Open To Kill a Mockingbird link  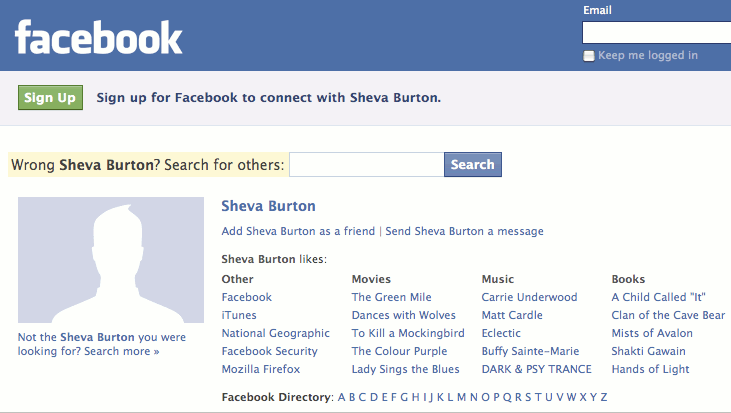(x=408, y=333)
